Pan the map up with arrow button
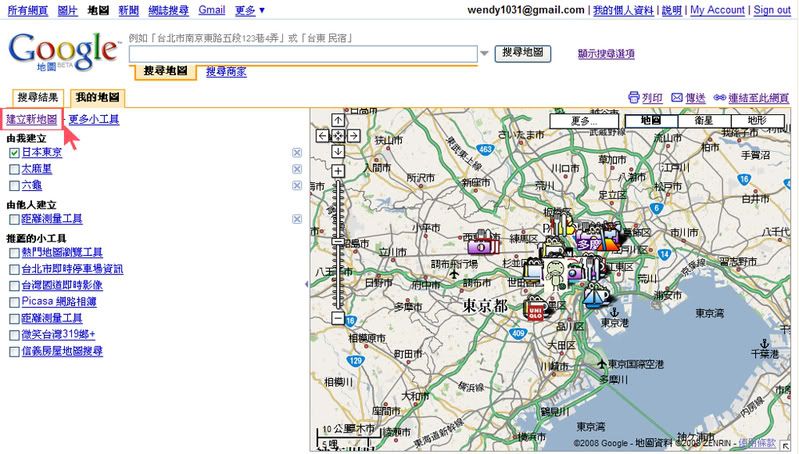 tap(338, 119)
